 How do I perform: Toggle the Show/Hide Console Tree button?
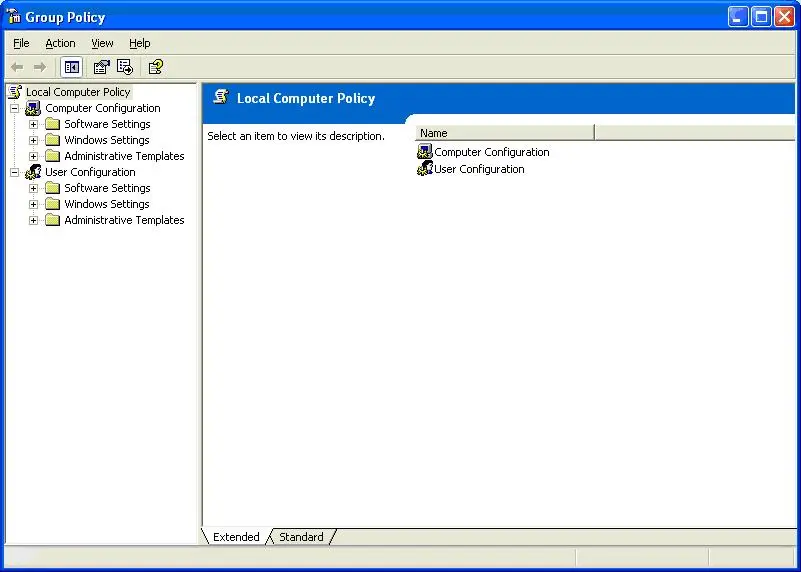click(x=71, y=67)
